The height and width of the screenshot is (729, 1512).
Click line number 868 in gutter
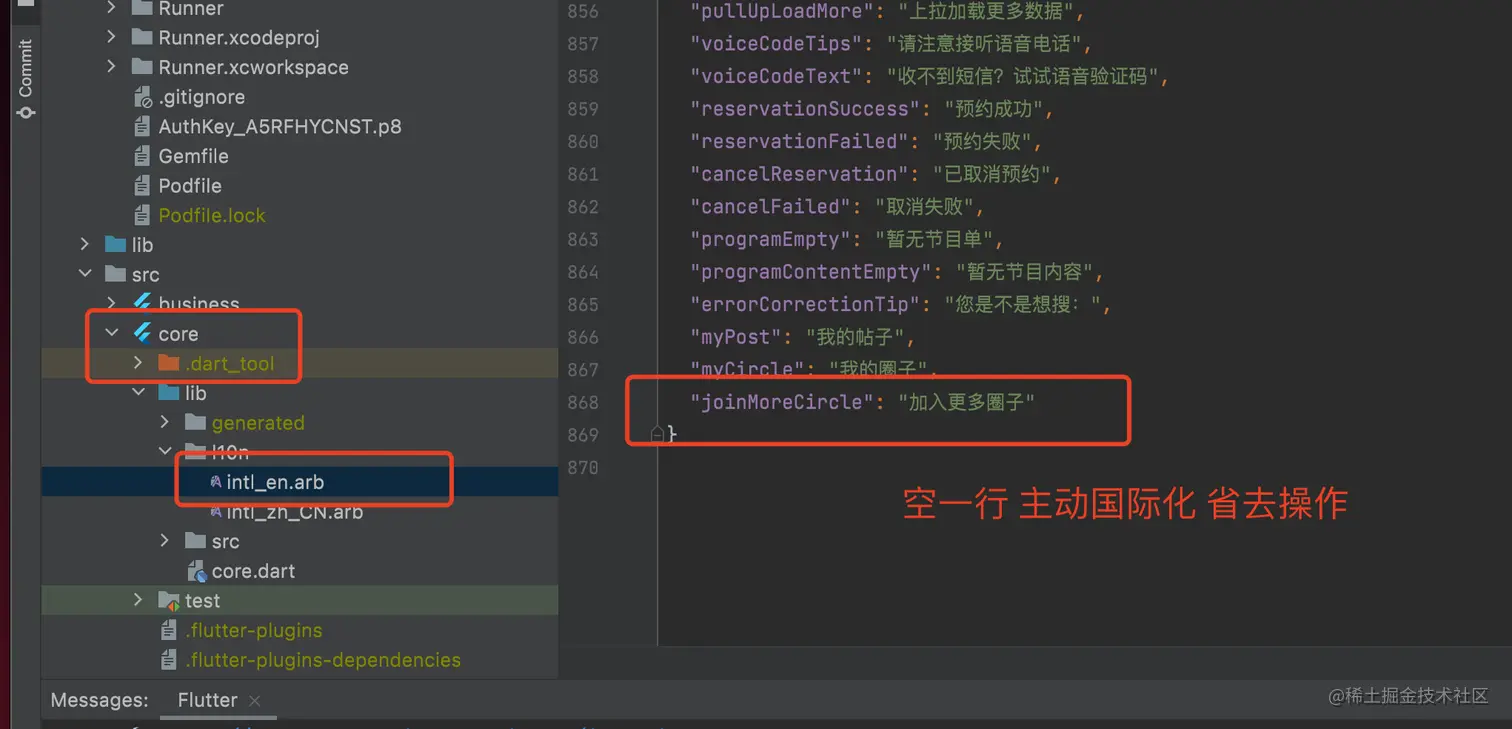pos(582,402)
